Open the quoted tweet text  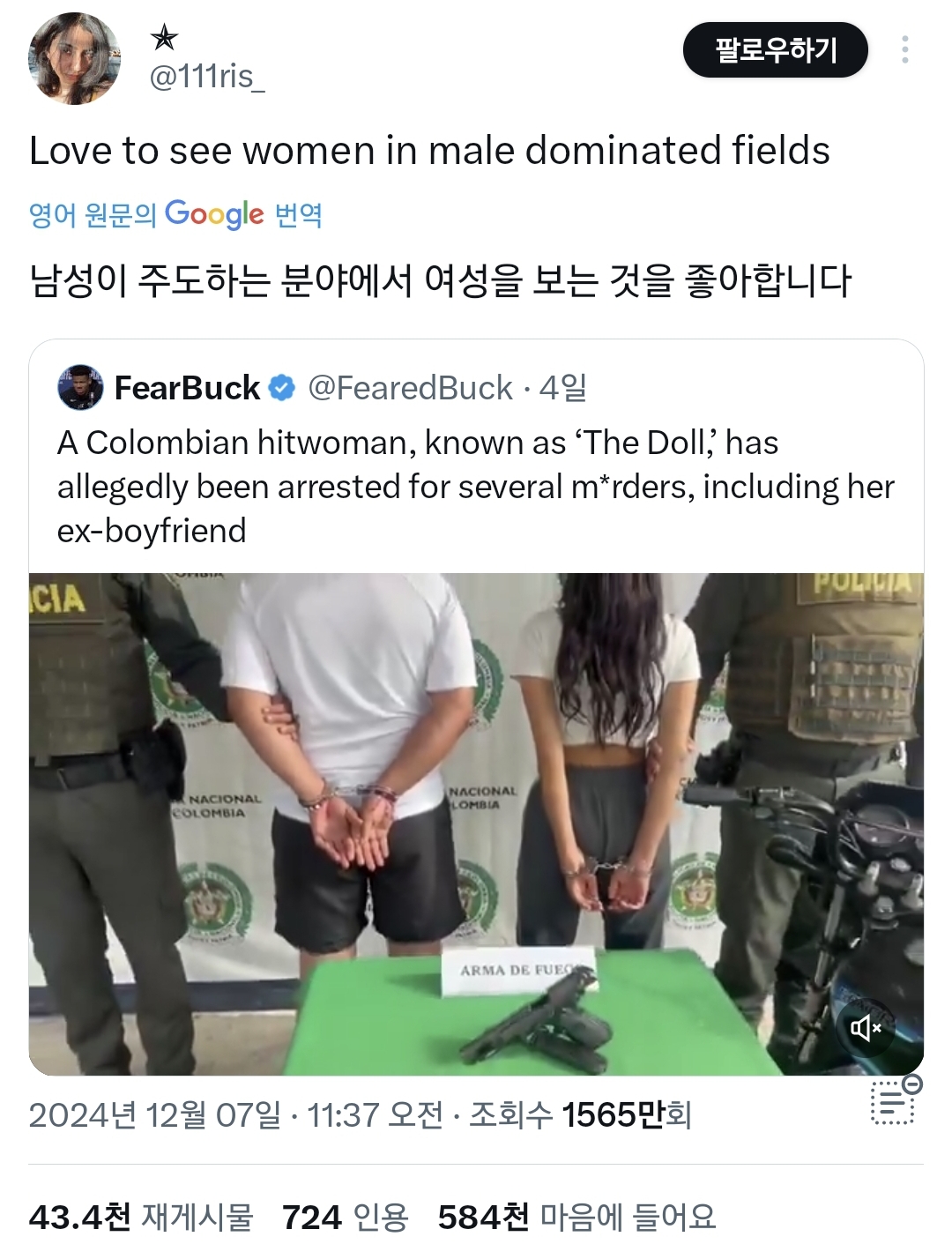point(476,487)
